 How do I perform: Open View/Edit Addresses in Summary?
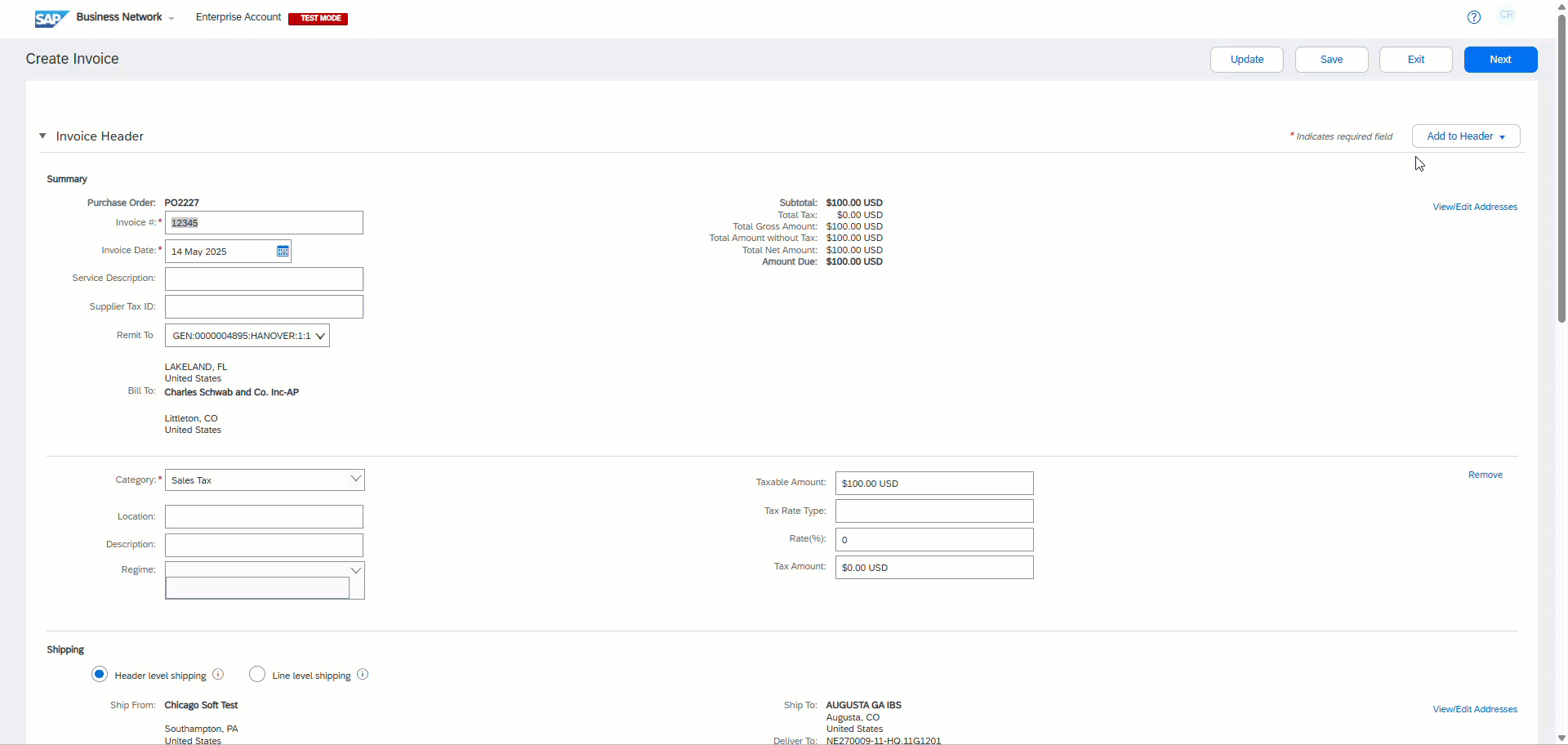tap(1474, 207)
